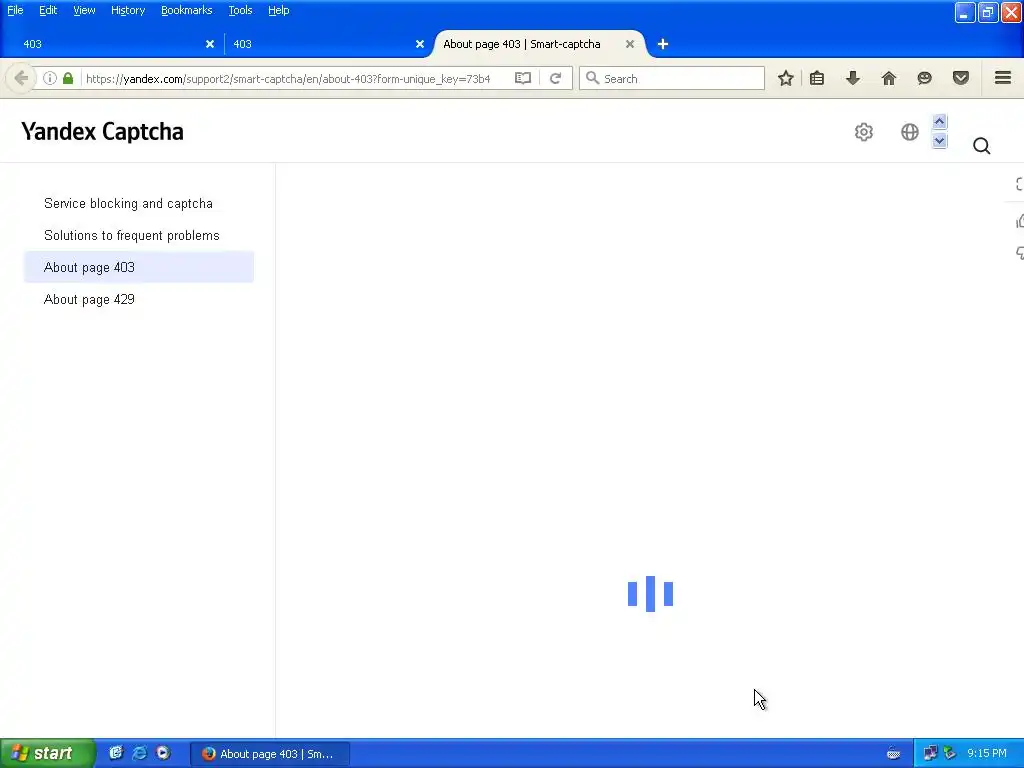The image size is (1024, 768).
Task: Open the File menu
Action: (15, 10)
